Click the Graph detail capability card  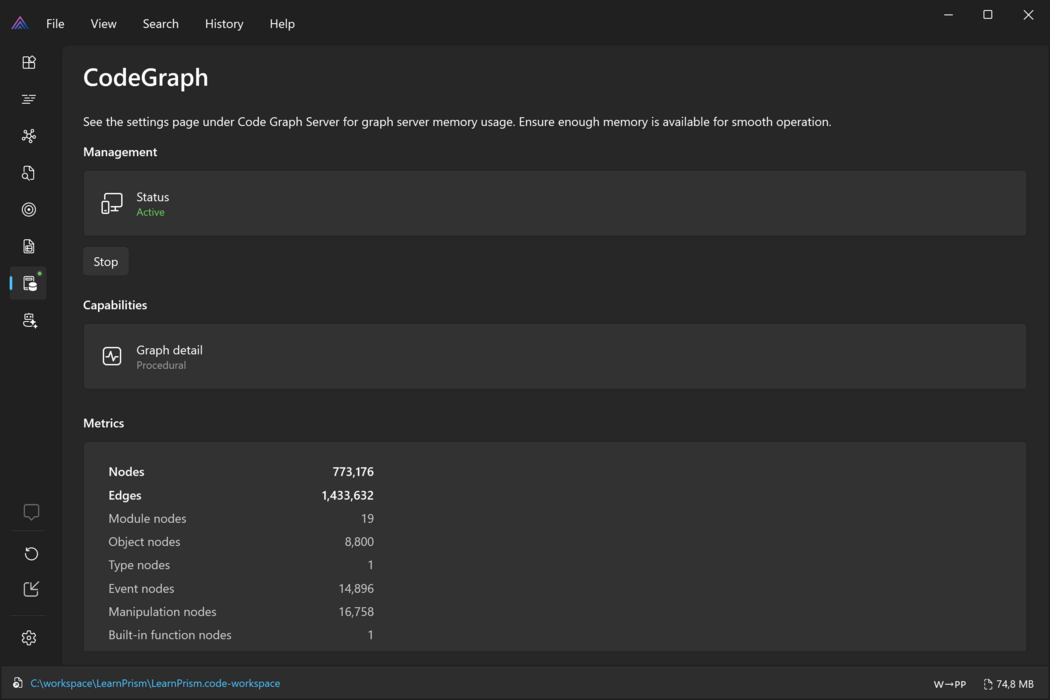pyautogui.click(x=554, y=356)
